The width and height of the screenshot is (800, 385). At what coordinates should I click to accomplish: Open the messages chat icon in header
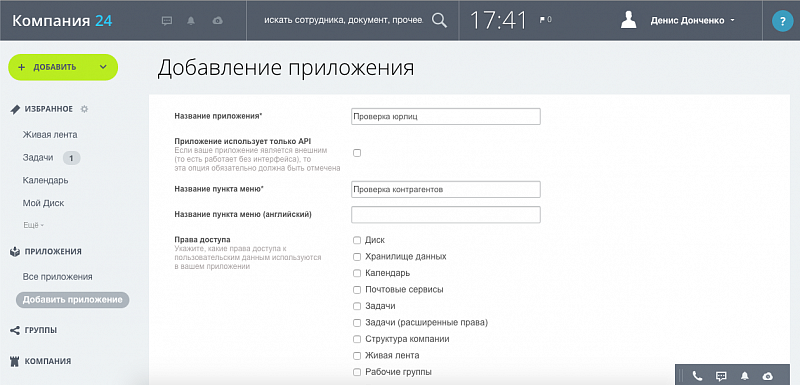click(x=166, y=21)
